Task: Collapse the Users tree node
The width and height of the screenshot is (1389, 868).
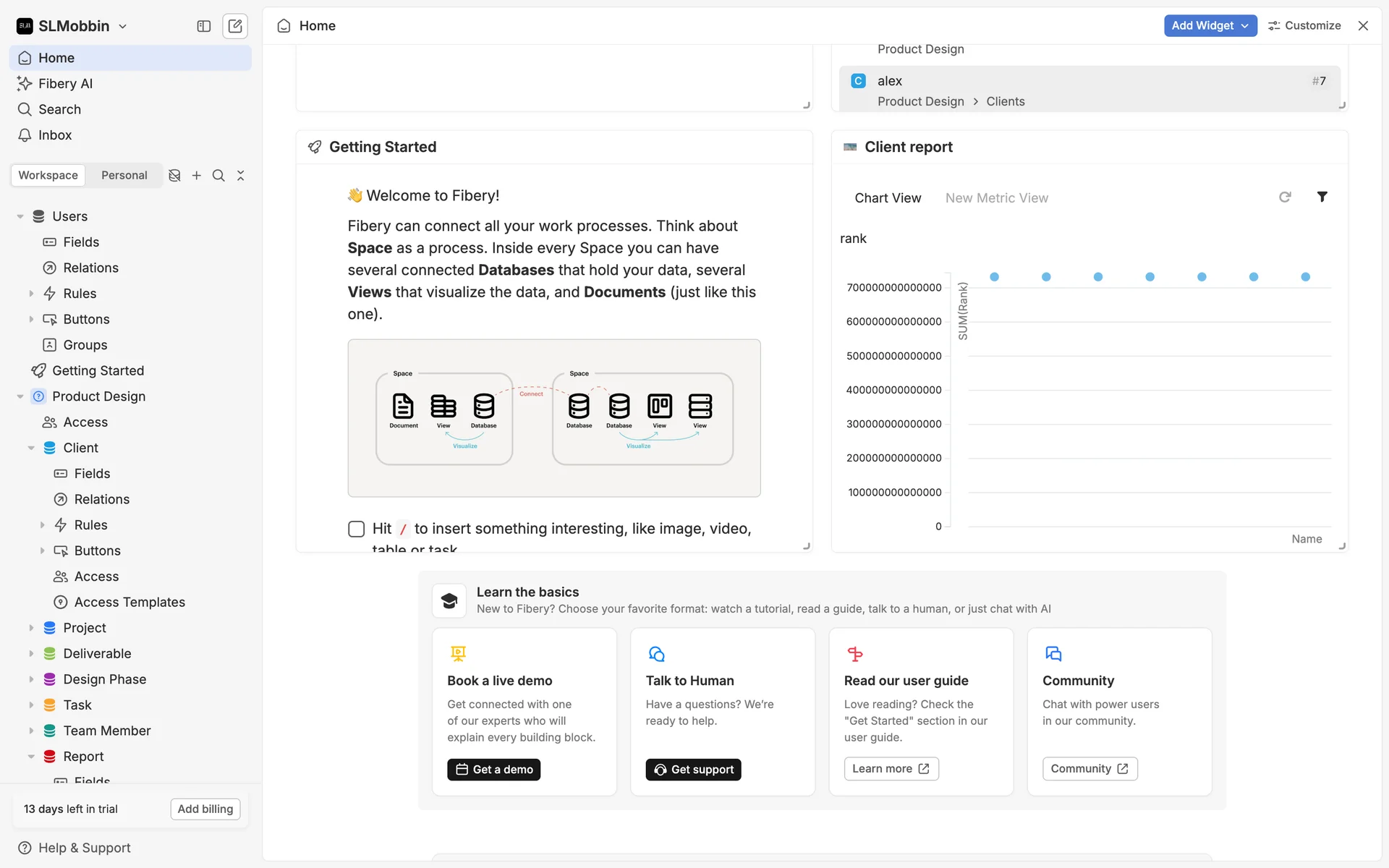Action: coord(20,216)
